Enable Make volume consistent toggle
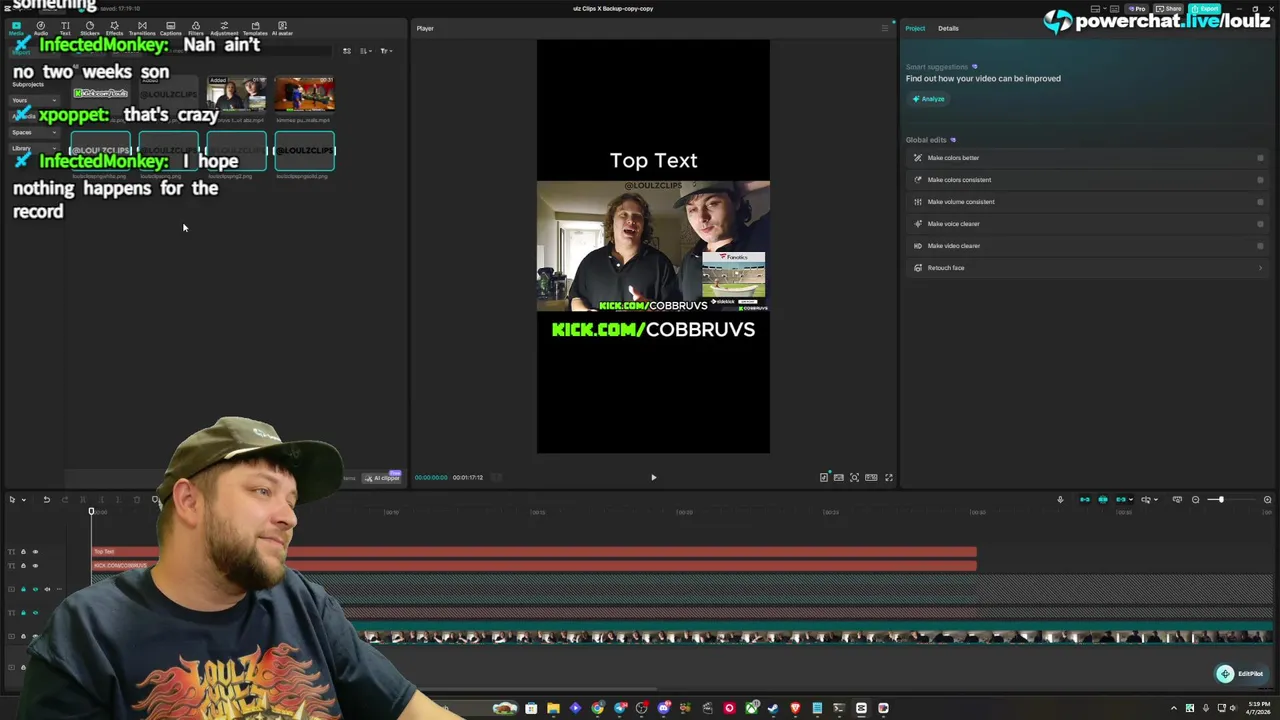This screenshot has width=1280, height=720. tap(1260, 202)
